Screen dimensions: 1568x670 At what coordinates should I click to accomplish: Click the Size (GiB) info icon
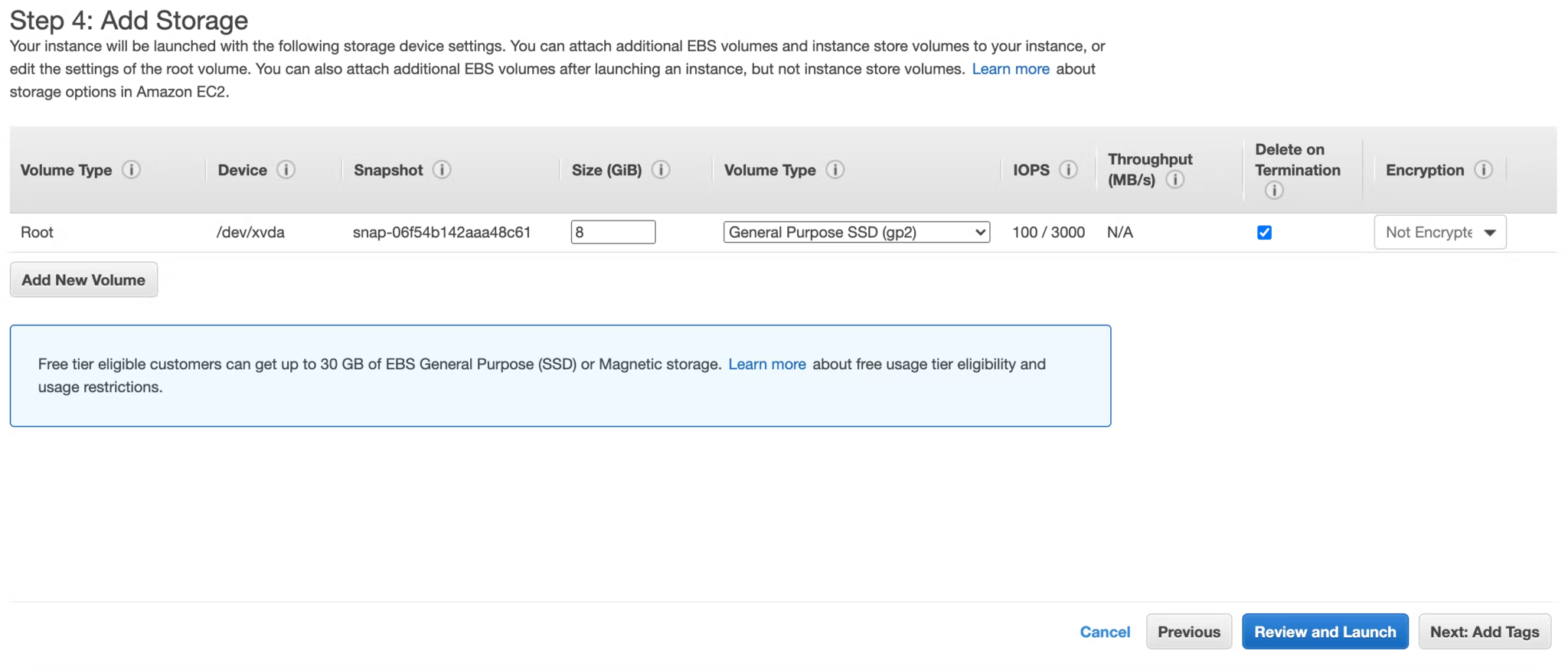click(x=661, y=170)
